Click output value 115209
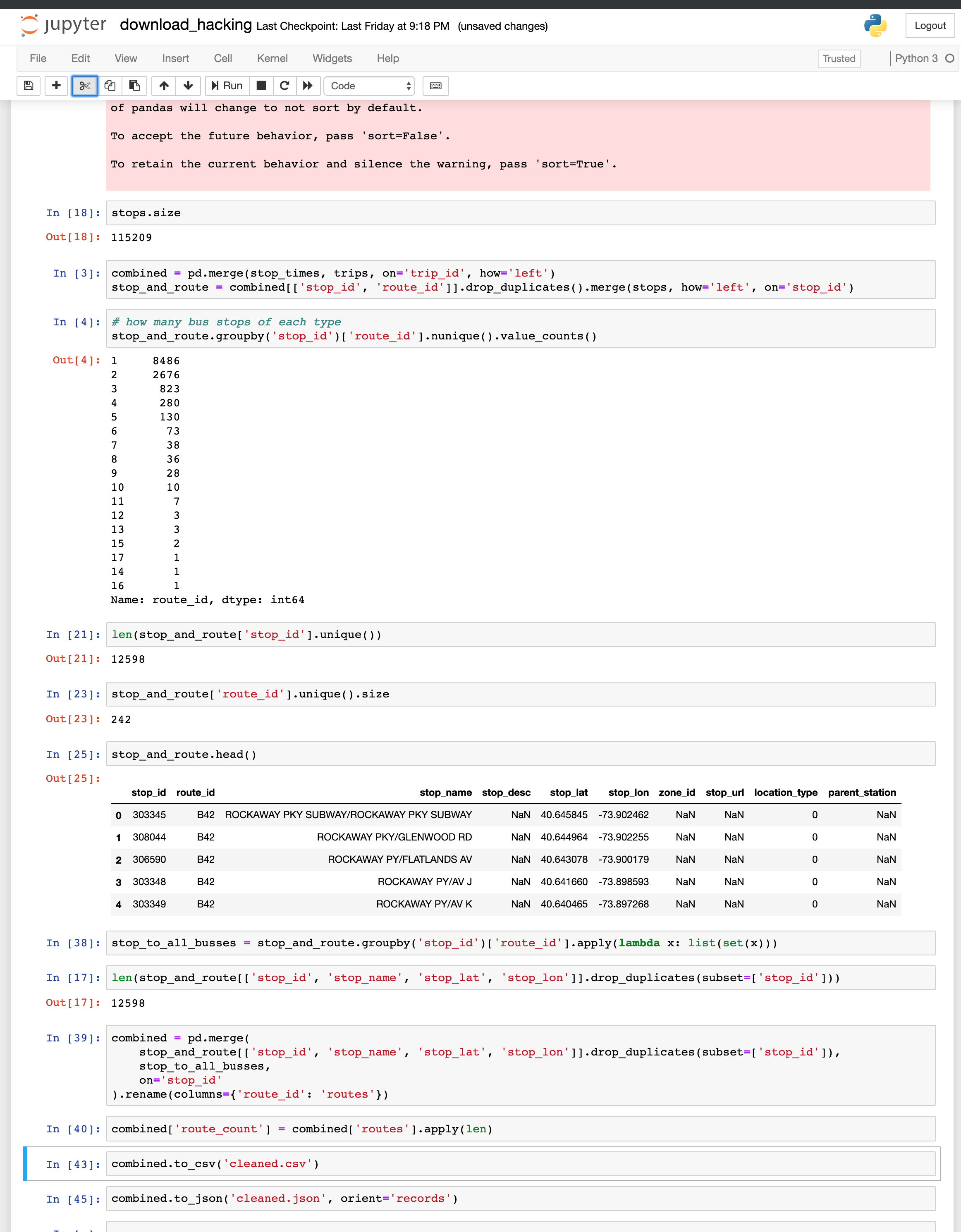Screen dimensions: 961x1232 coord(131,237)
